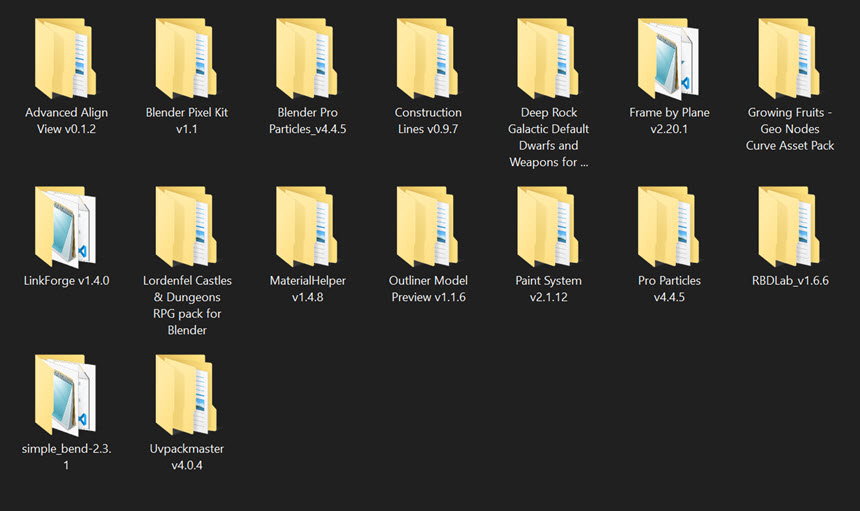860x511 pixels.
Task: Click the "RBDLab_v1.6.6" label
Action: (790, 281)
